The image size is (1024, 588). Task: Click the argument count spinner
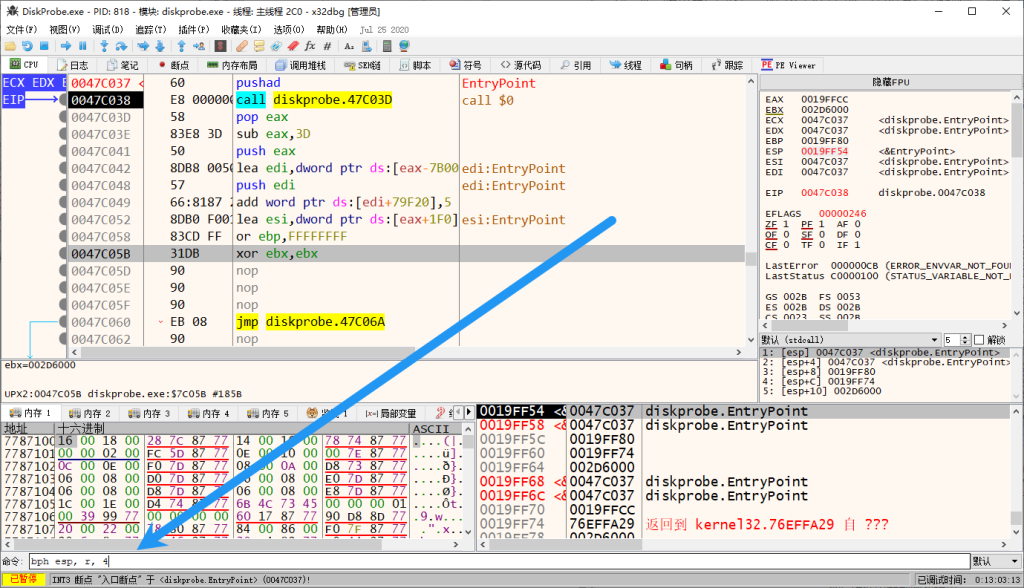956,340
